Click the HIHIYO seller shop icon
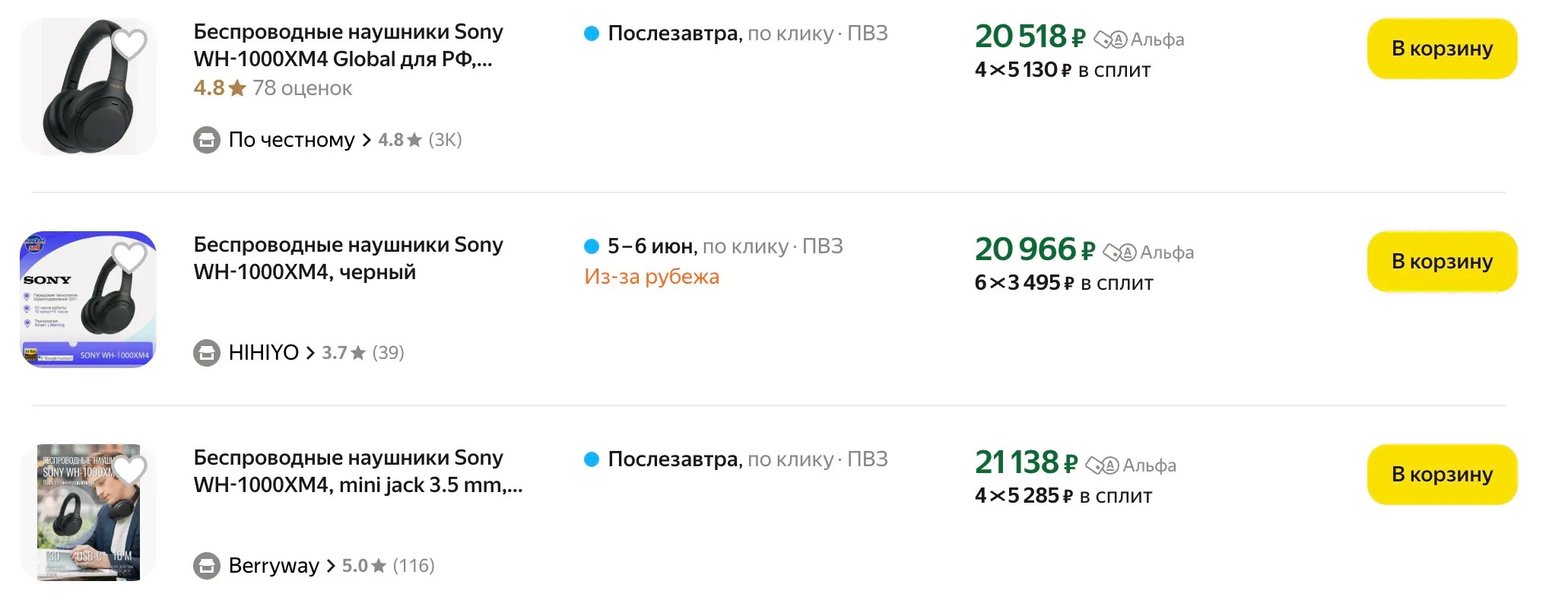 [x=206, y=353]
